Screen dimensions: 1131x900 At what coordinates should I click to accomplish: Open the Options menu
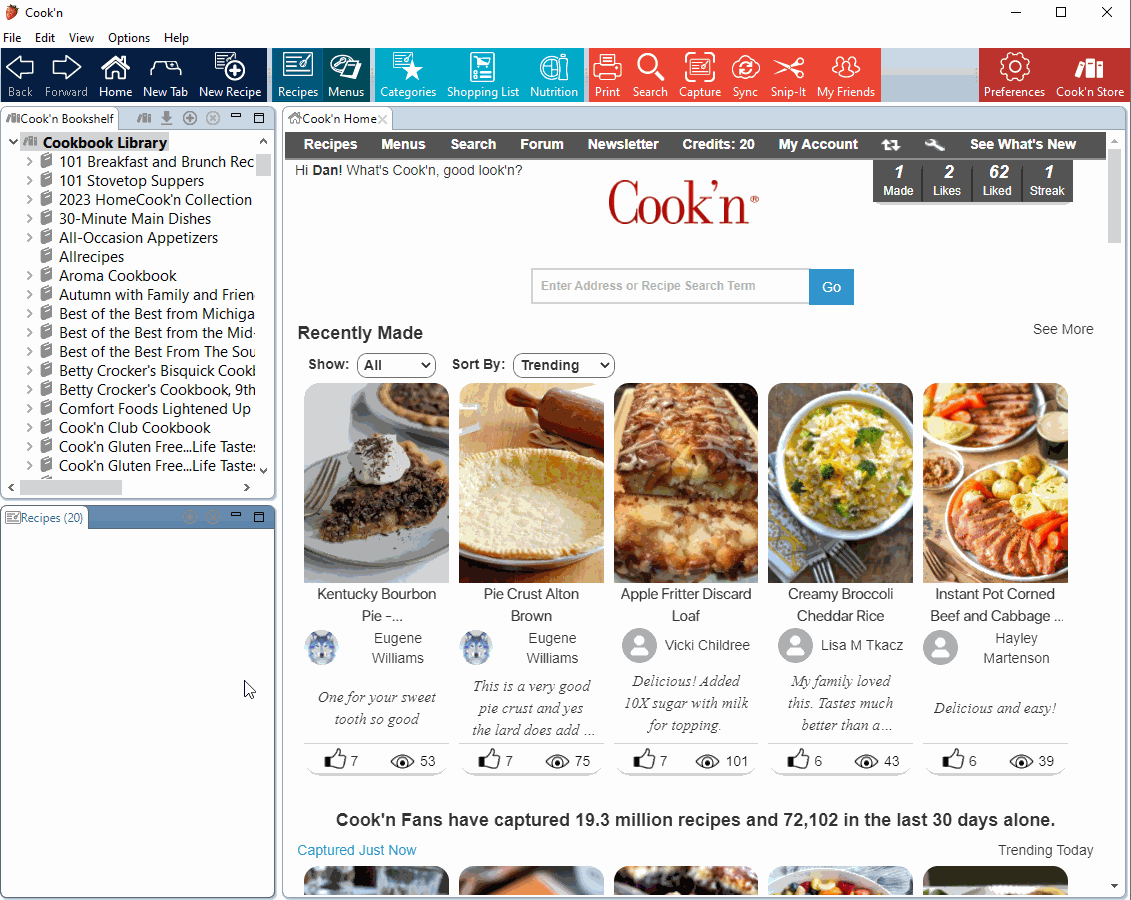129,38
